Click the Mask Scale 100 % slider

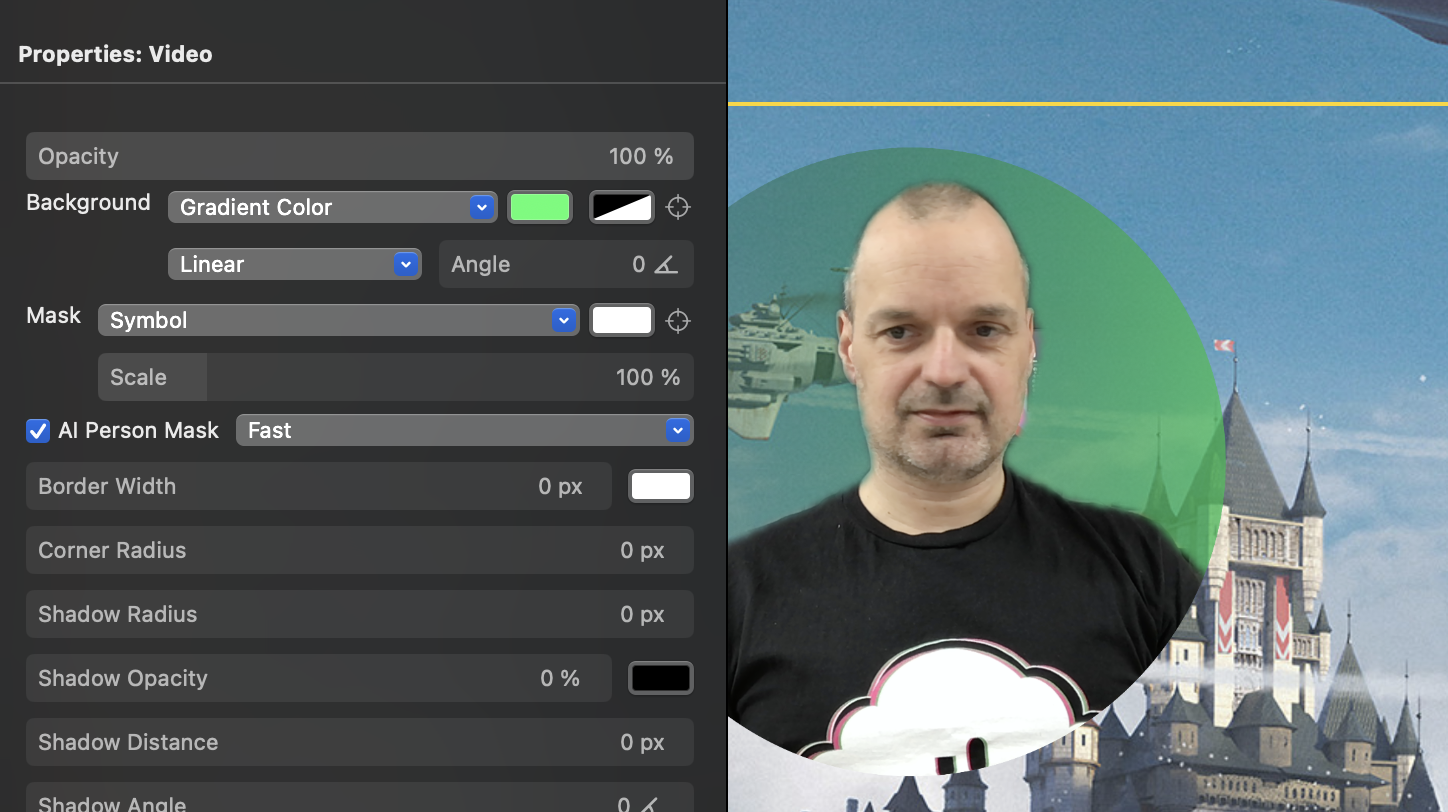tap(396, 377)
